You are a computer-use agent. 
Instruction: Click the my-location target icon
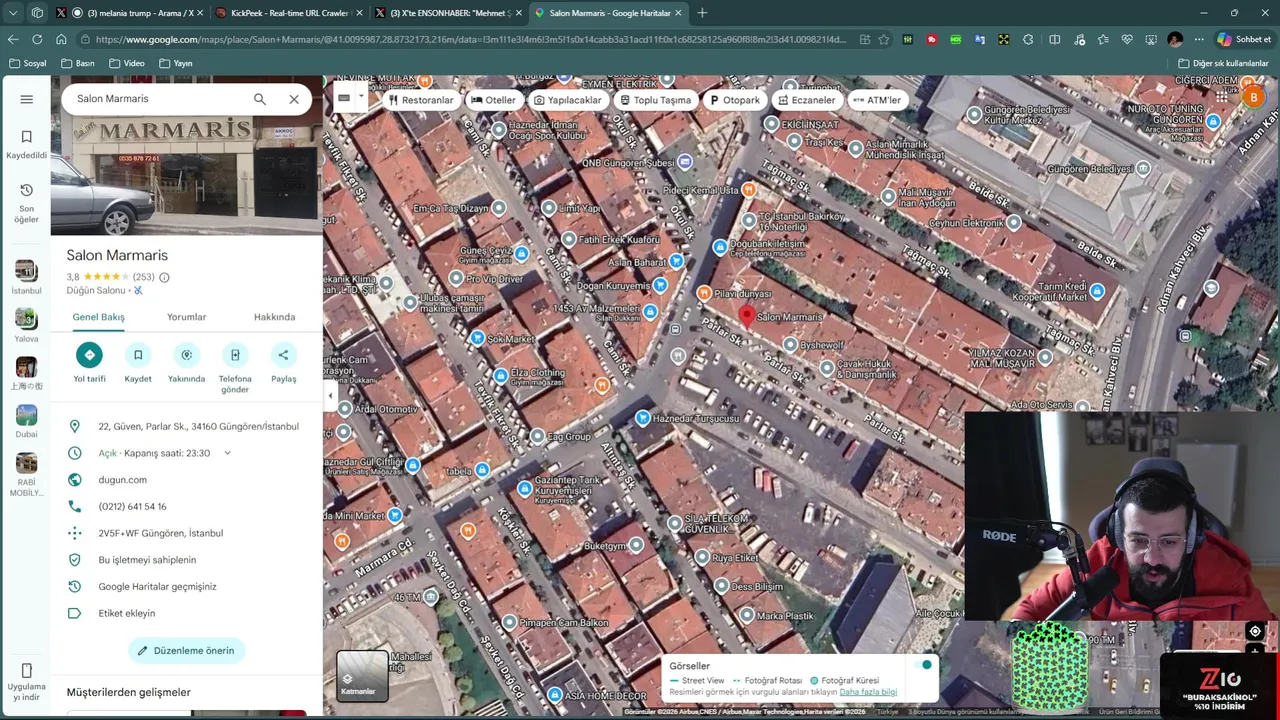click(x=1255, y=631)
